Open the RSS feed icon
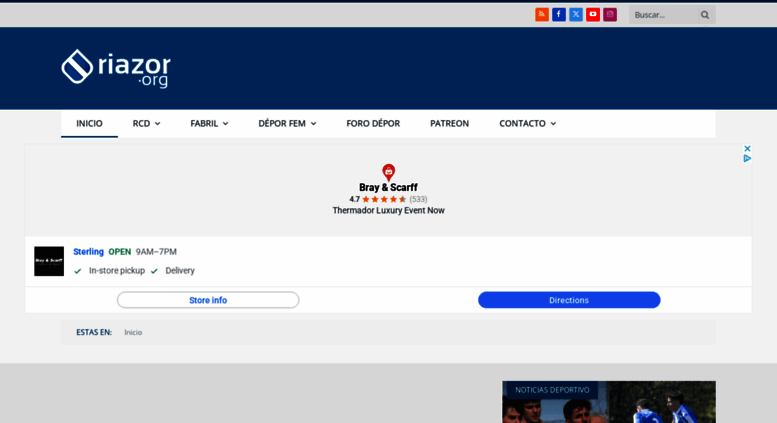The width and height of the screenshot is (777, 423). pos(542,14)
